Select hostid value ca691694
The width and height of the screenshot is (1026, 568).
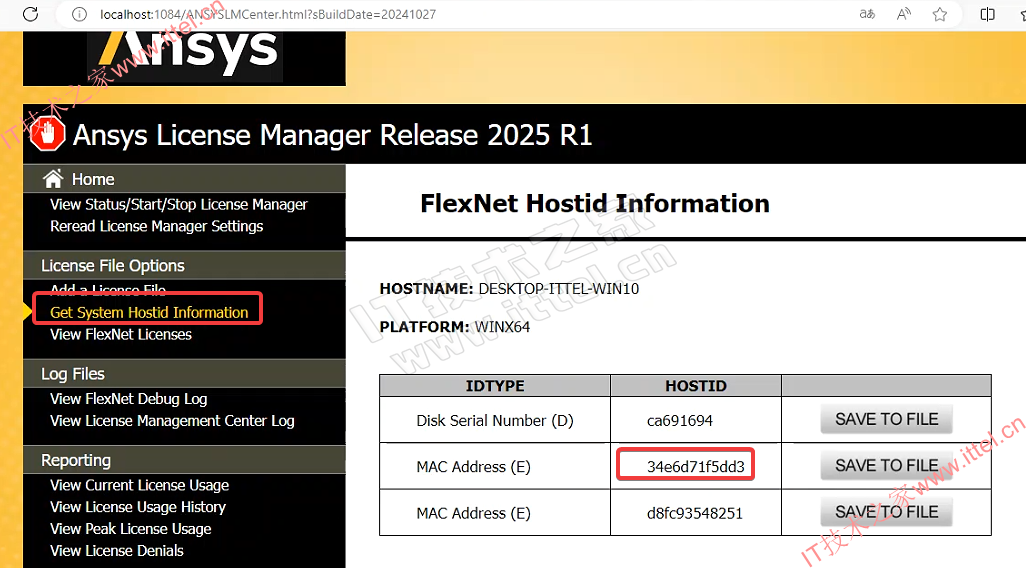click(x=680, y=421)
